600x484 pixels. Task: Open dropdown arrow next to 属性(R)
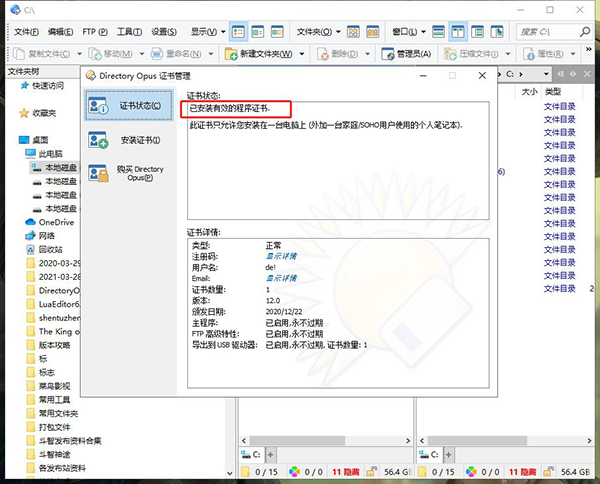pos(573,54)
